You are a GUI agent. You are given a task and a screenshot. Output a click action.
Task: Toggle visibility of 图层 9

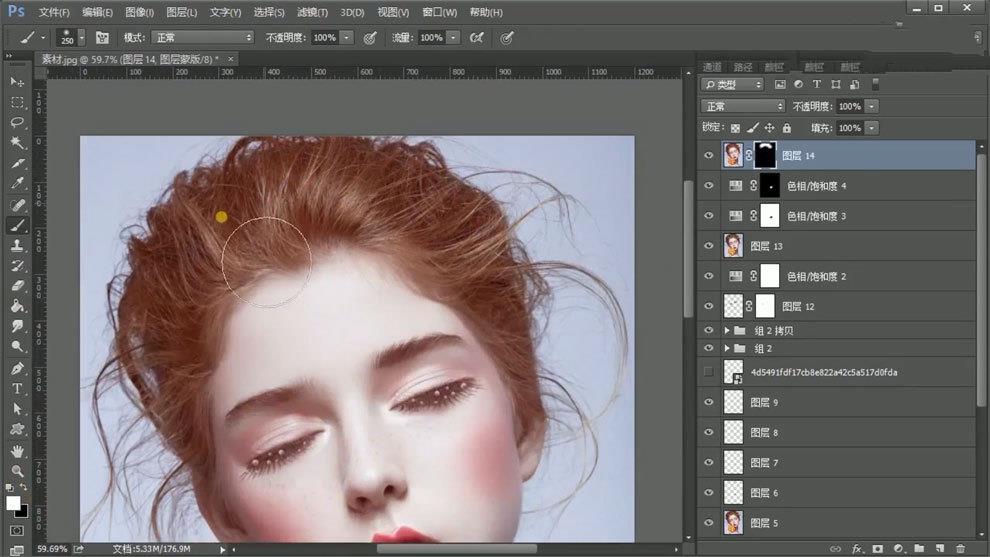click(709, 402)
